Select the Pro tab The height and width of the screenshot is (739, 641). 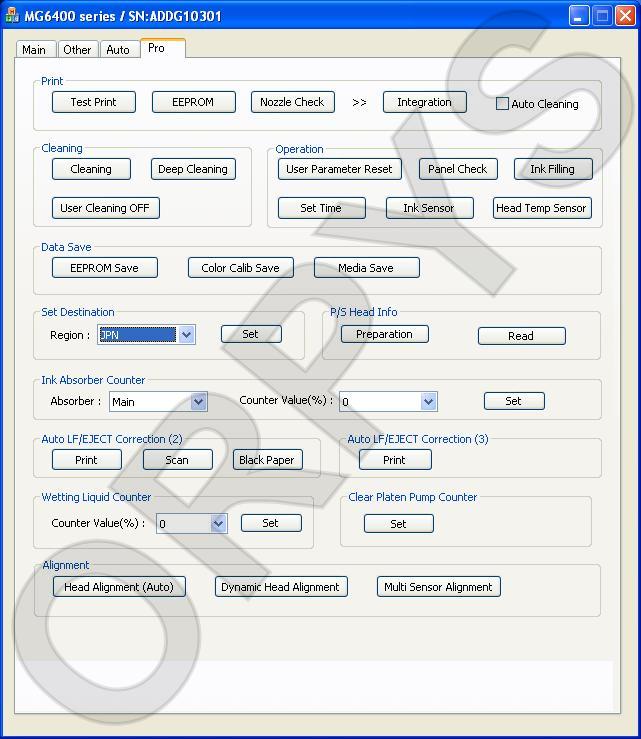[x=163, y=48]
